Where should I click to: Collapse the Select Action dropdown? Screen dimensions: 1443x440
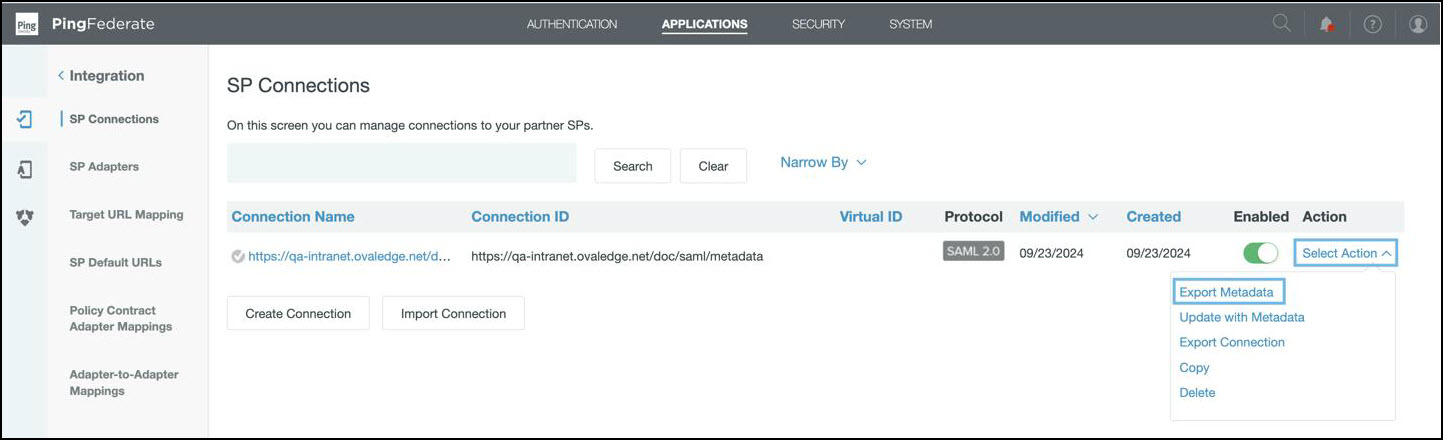(x=1346, y=253)
